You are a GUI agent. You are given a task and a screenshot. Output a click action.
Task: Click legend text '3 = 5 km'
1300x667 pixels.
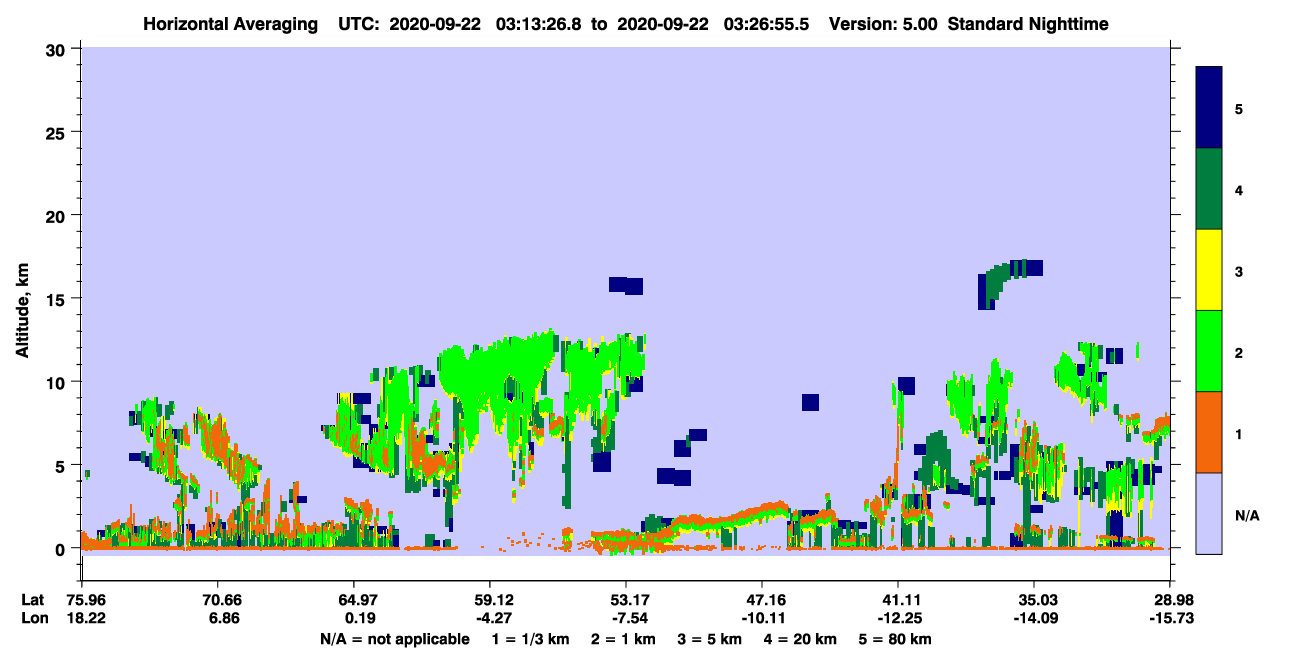pos(711,639)
